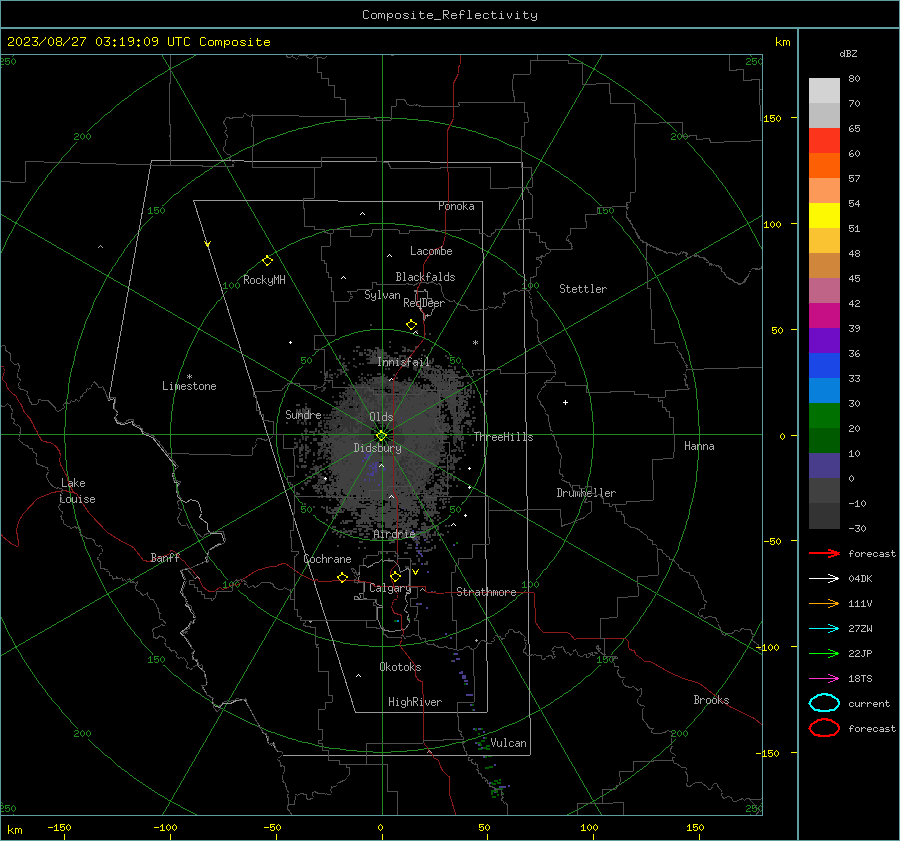Click the white 04DK arrow legend
The height and width of the screenshot is (841, 900).
tap(824, 579)
